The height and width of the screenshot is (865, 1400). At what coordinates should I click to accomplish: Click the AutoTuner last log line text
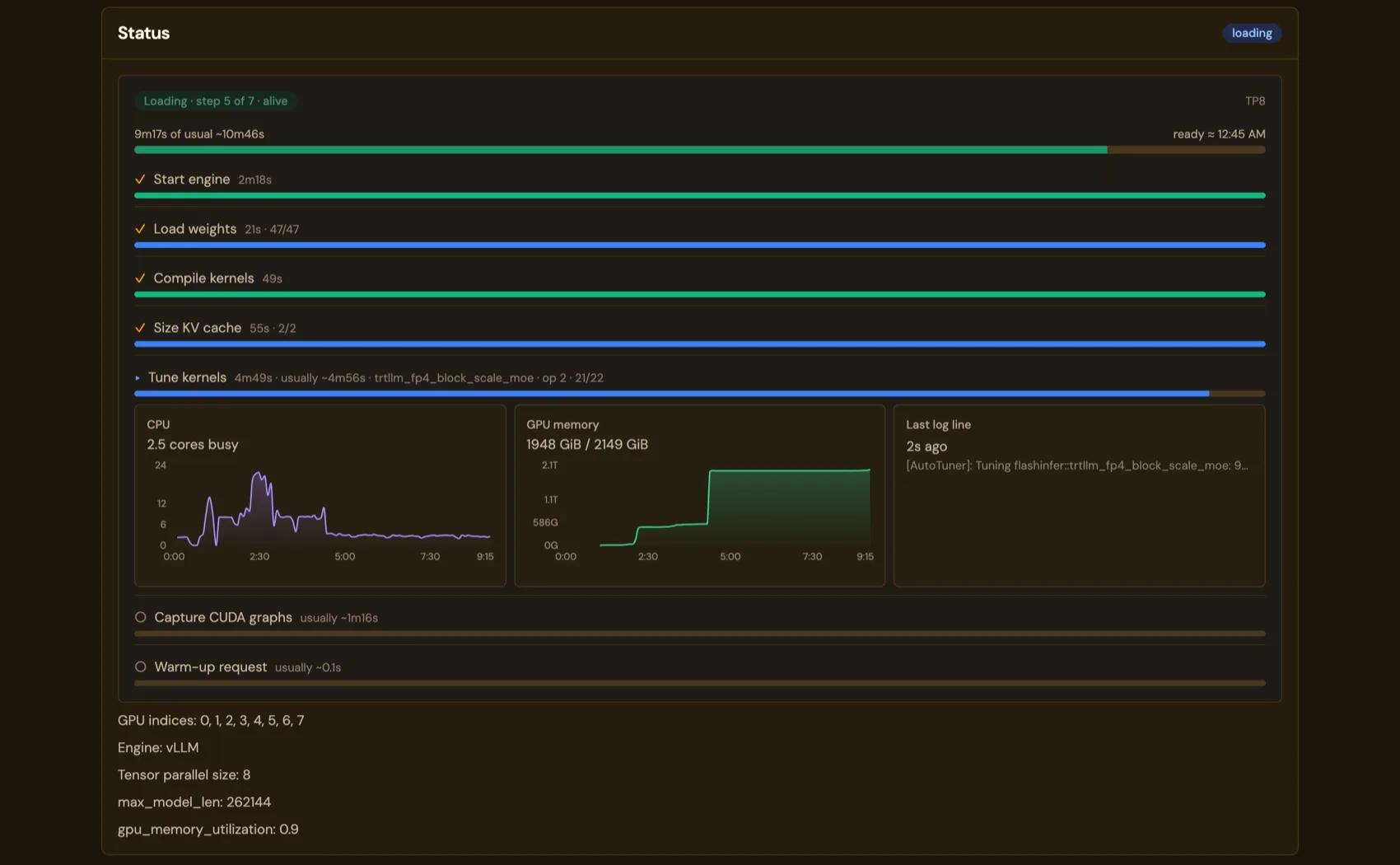point(1077,465)
